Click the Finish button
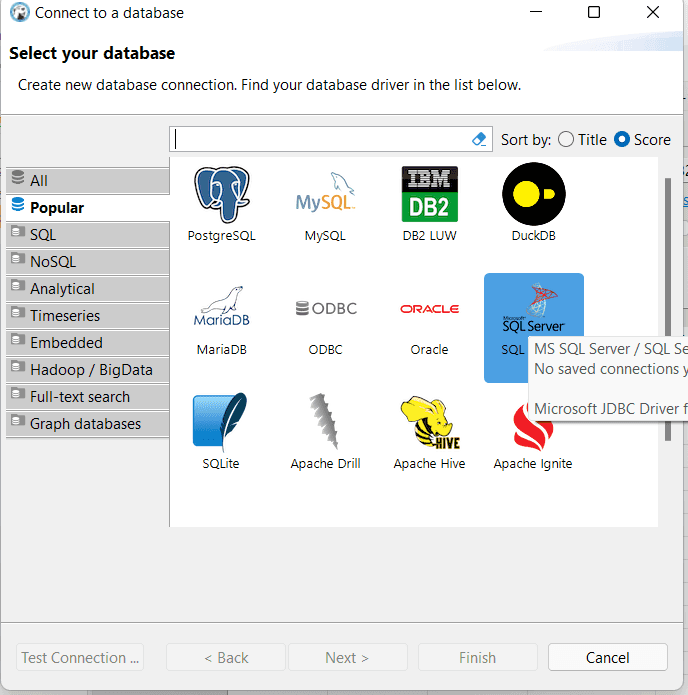Screen dimensions: 688x695 click(477, 657)
